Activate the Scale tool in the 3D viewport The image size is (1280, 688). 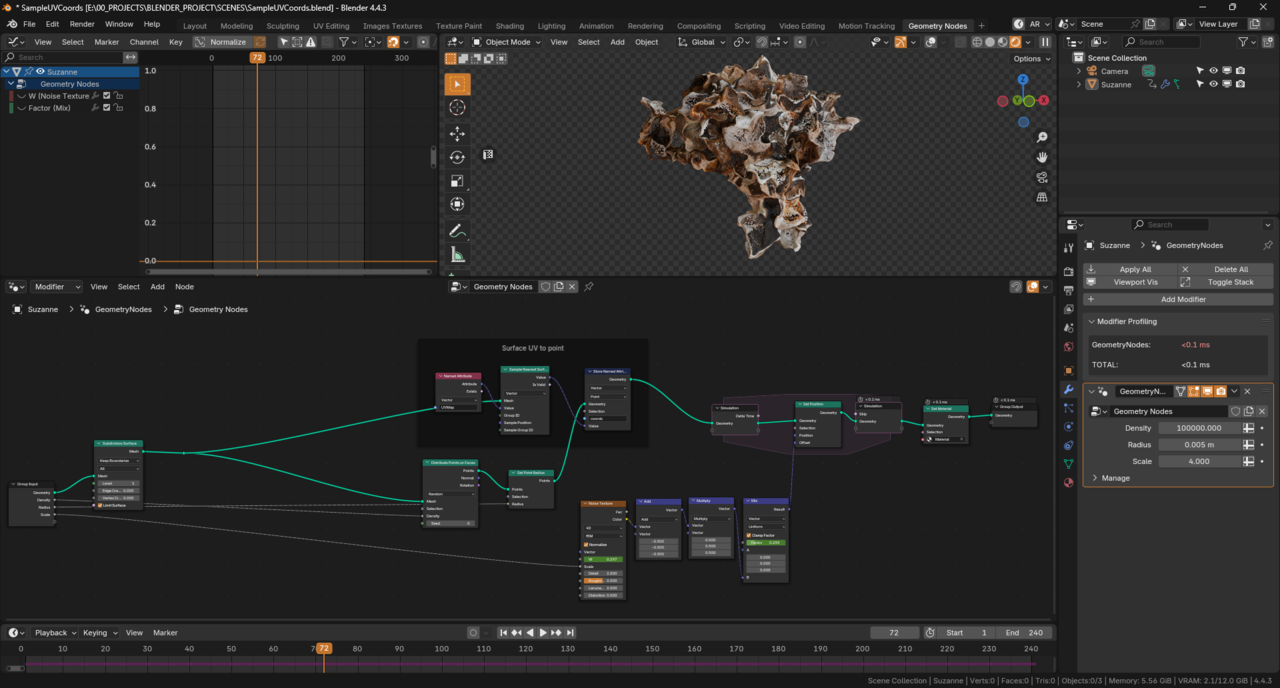457,181
